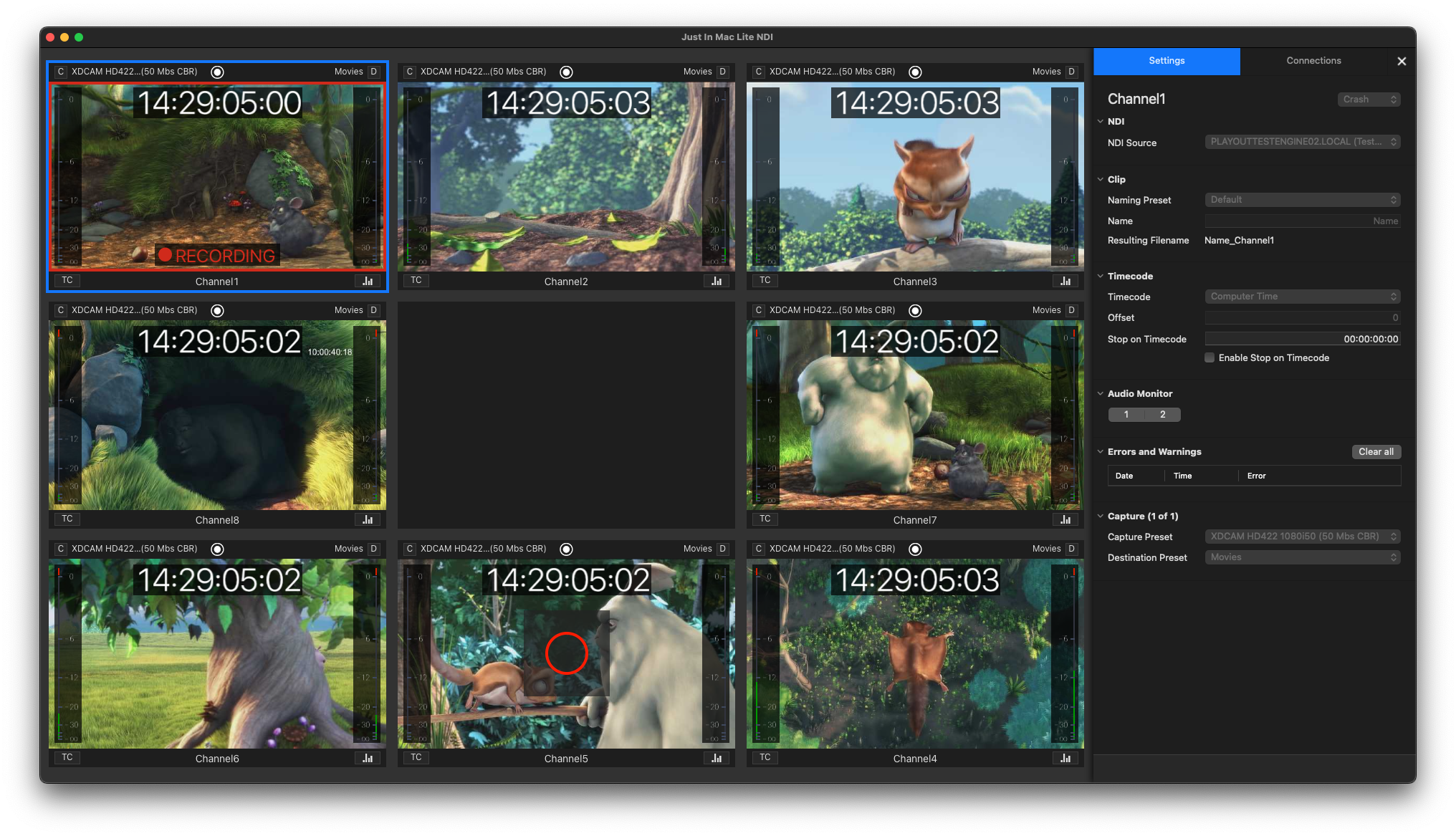Click the record button on Channel1
1456x836 pixels.
pos(218,72)
